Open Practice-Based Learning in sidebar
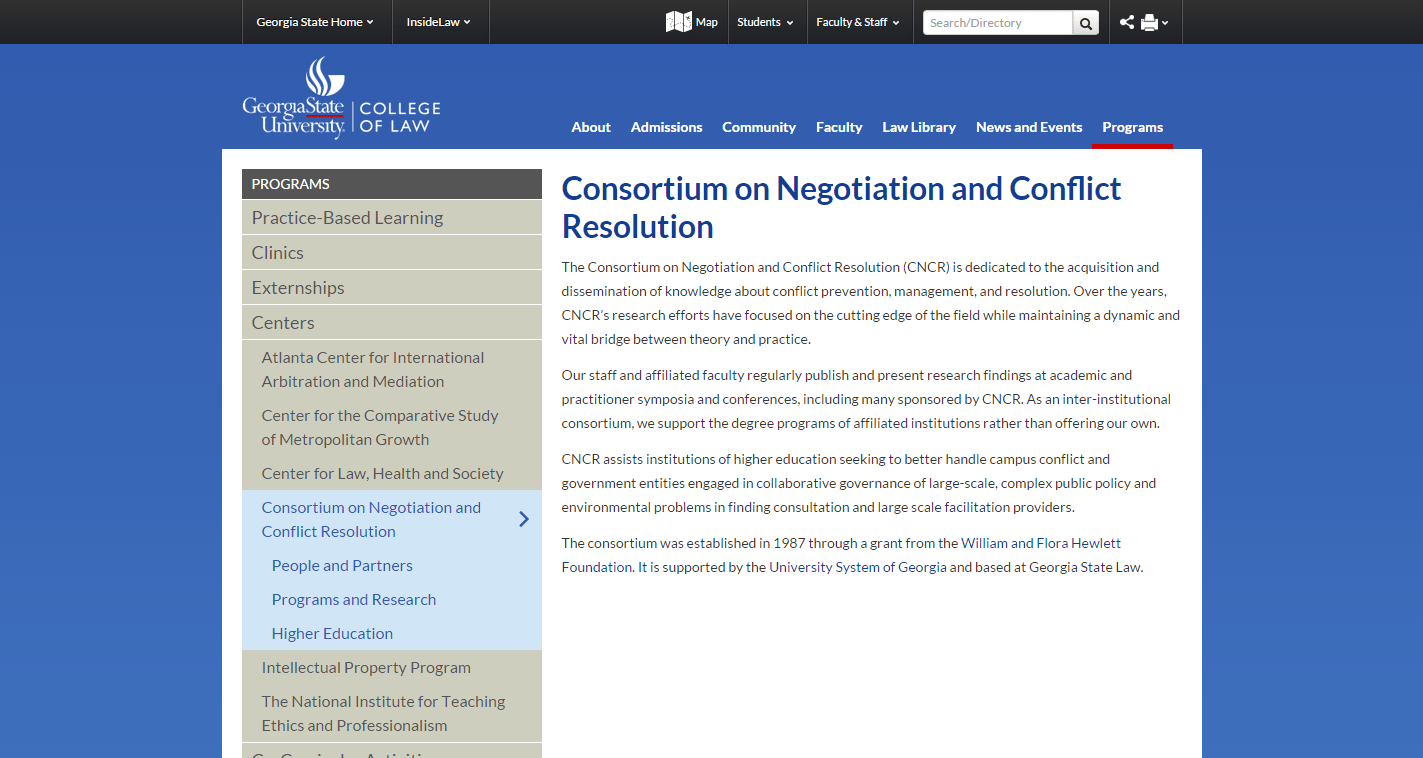 coord(392,218)
